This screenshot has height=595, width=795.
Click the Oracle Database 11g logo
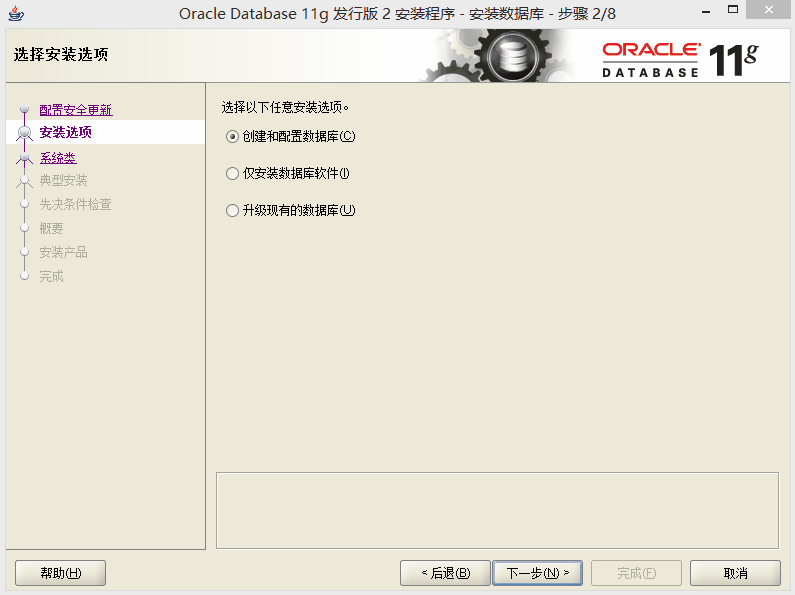point(680,60)
